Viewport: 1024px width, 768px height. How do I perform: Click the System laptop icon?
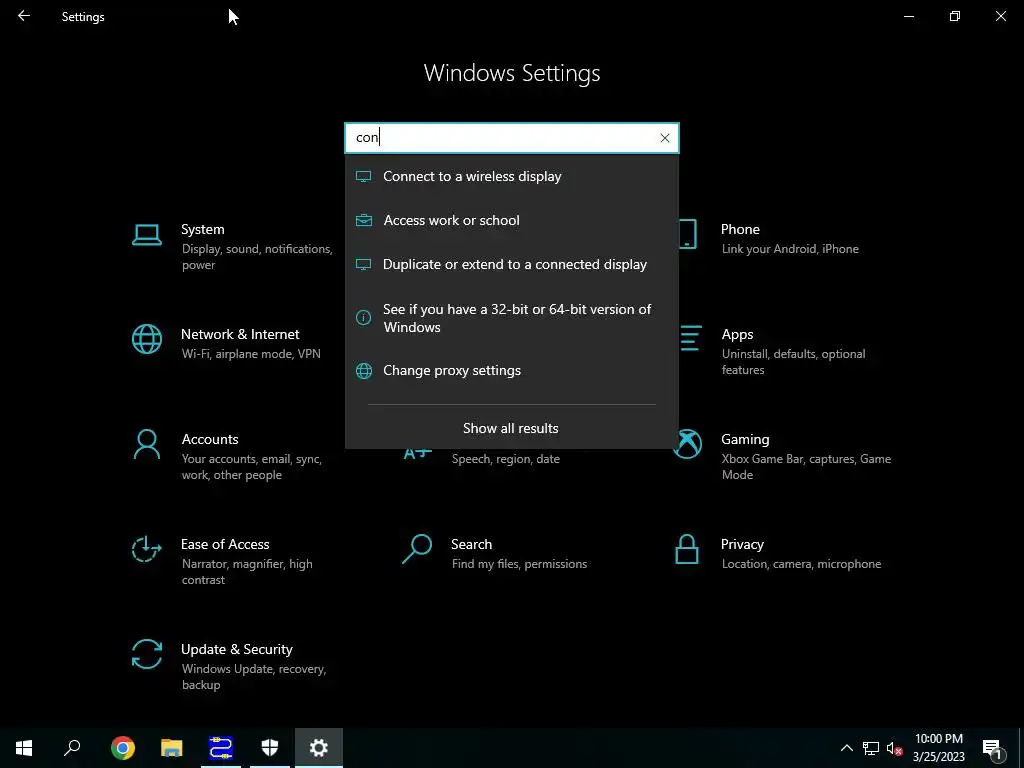(x=147, y=235)
